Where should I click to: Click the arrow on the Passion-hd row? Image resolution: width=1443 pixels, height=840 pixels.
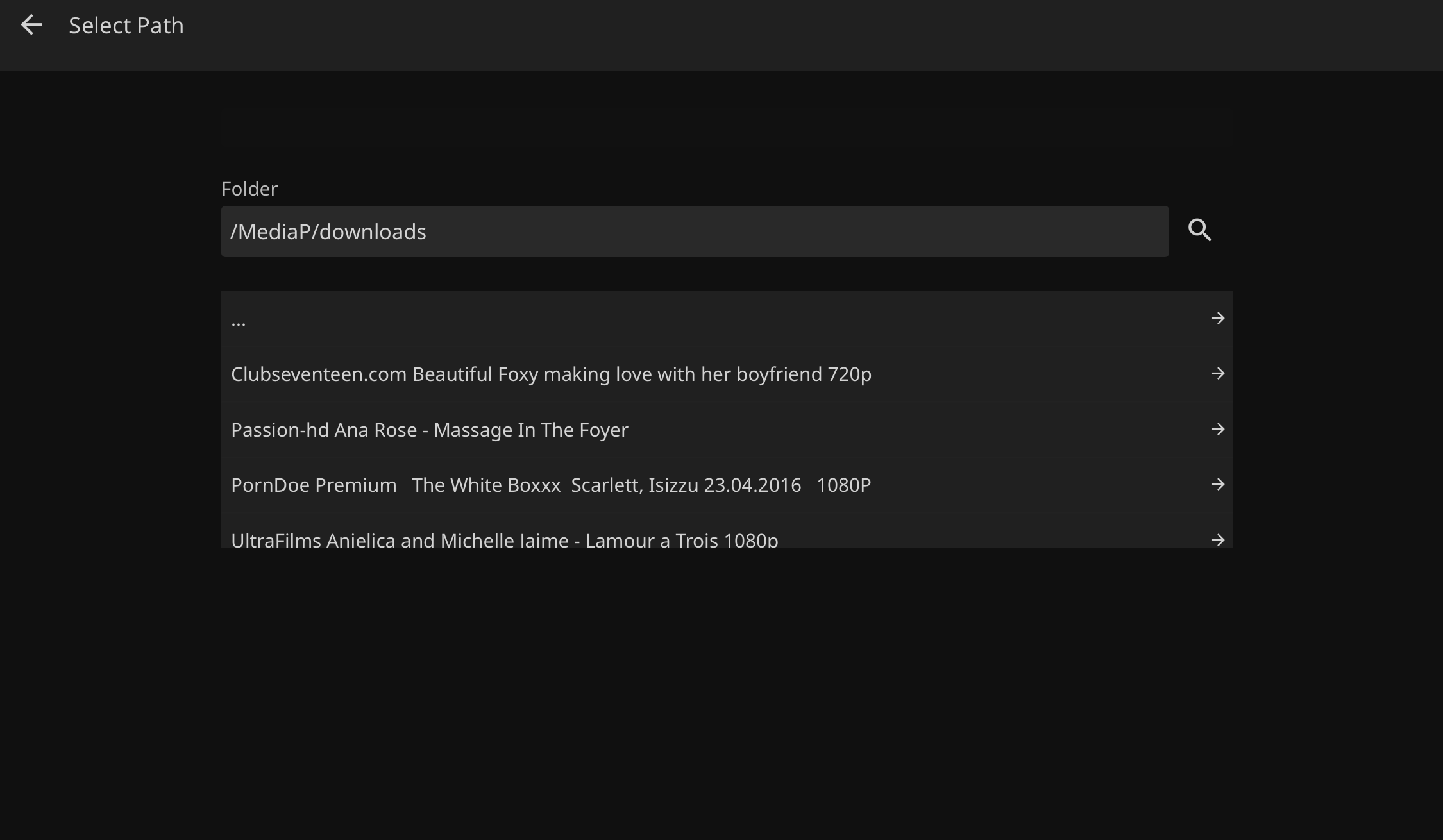pos(1218,430)
